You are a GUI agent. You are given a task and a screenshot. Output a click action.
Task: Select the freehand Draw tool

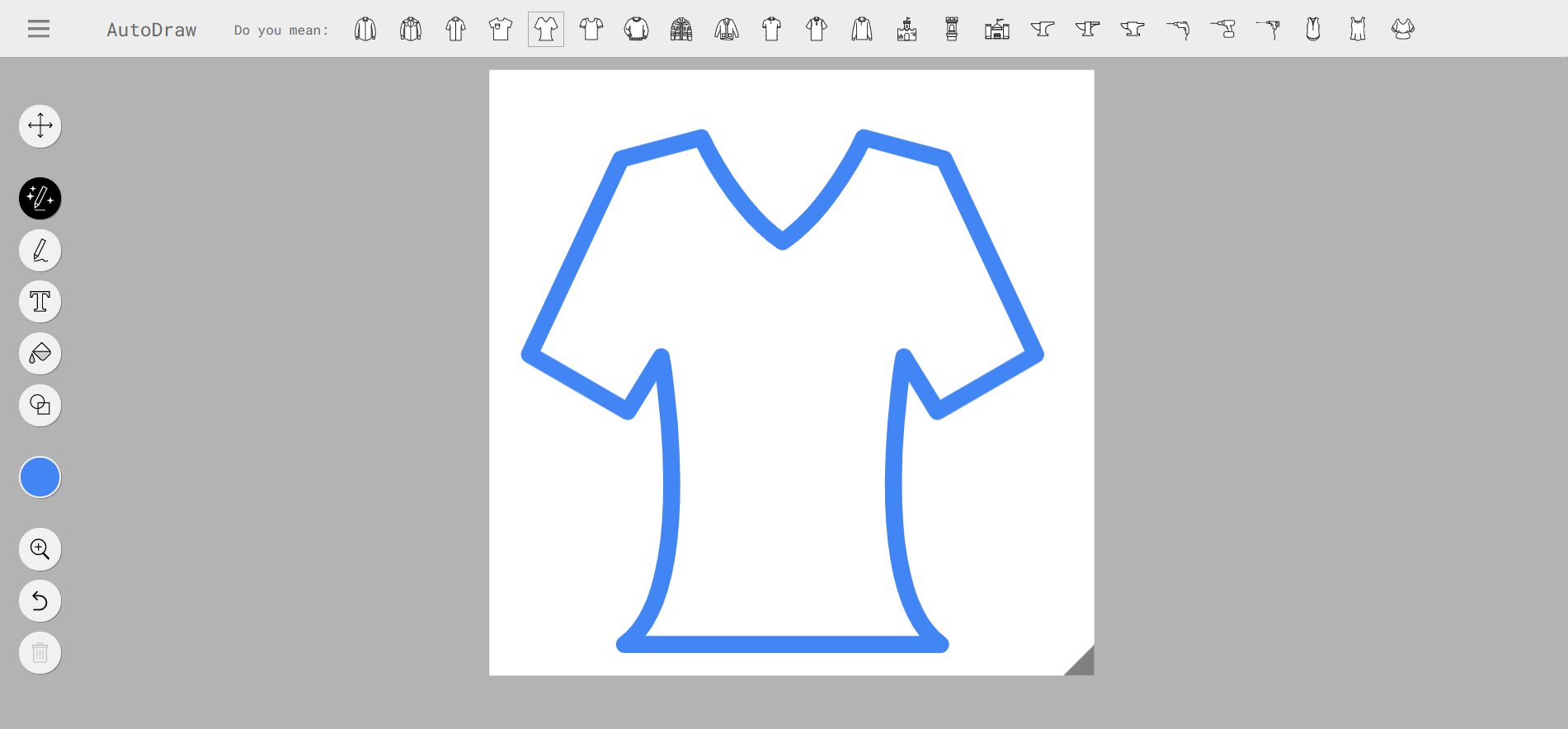pyautogui.click(x=40, y=251)
